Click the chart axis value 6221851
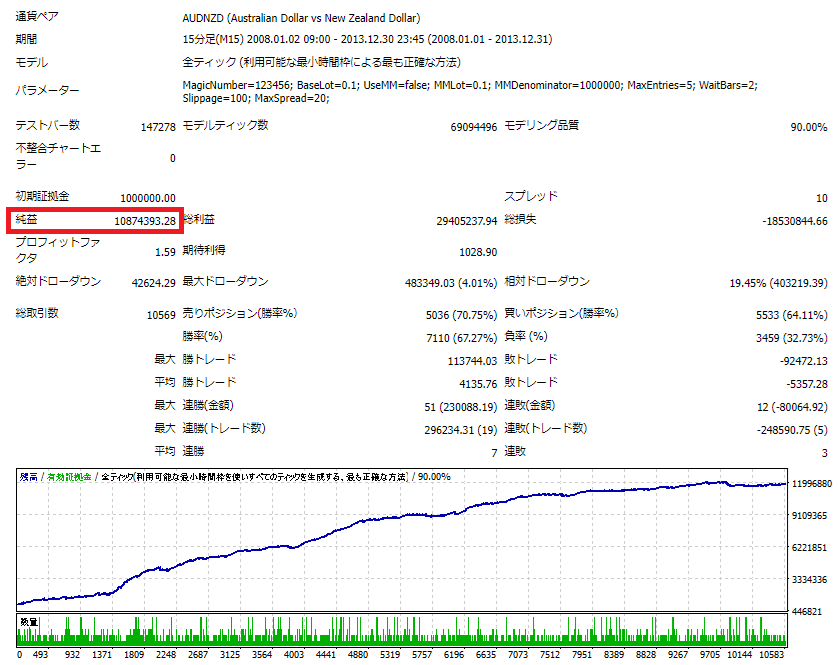The width and height of the screenshot is (839, 665). point(809,548)
